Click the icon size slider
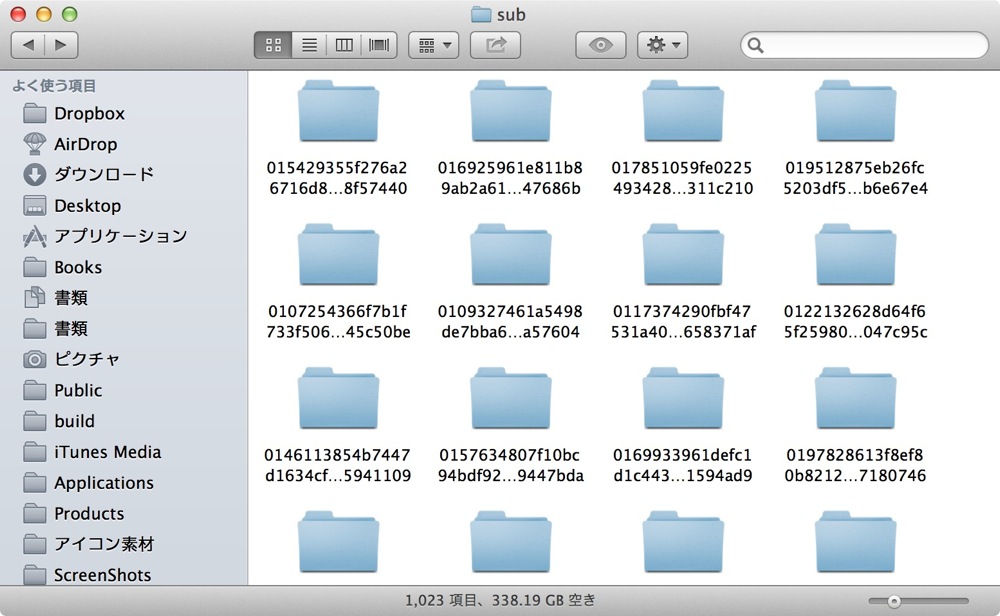Viewport: 1000px width, 616px height. click(918, 601)
